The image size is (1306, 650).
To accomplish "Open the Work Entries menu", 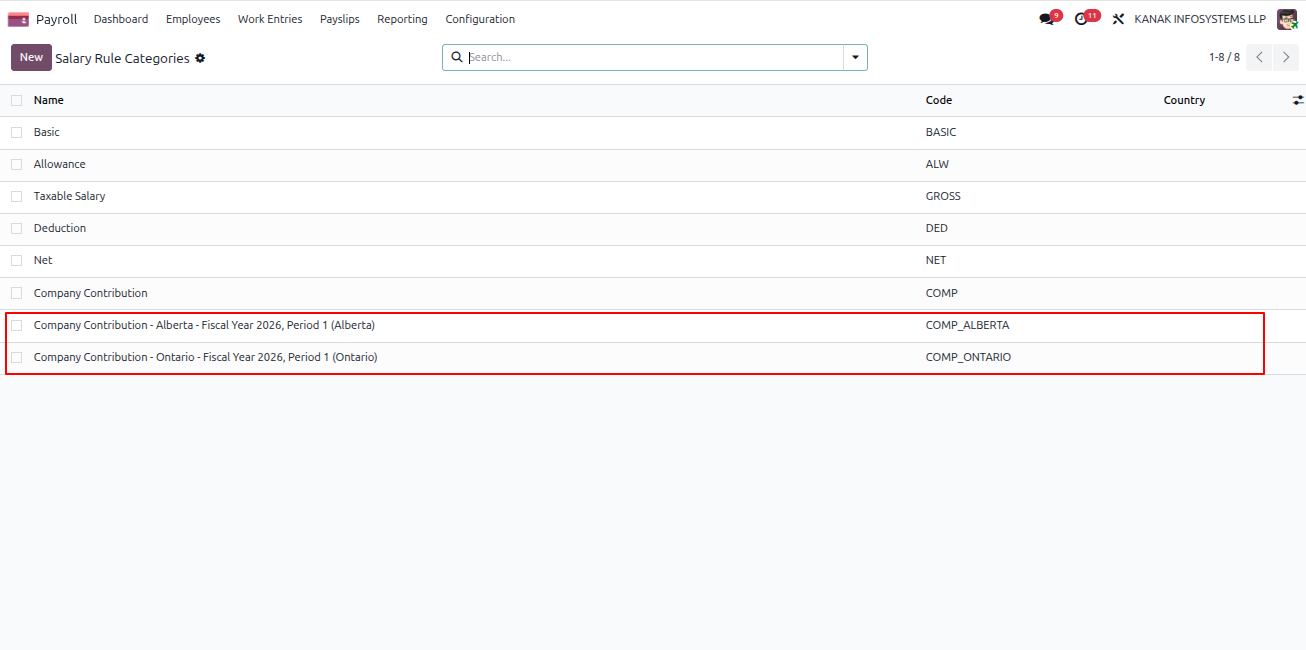I will pos(270,19).
